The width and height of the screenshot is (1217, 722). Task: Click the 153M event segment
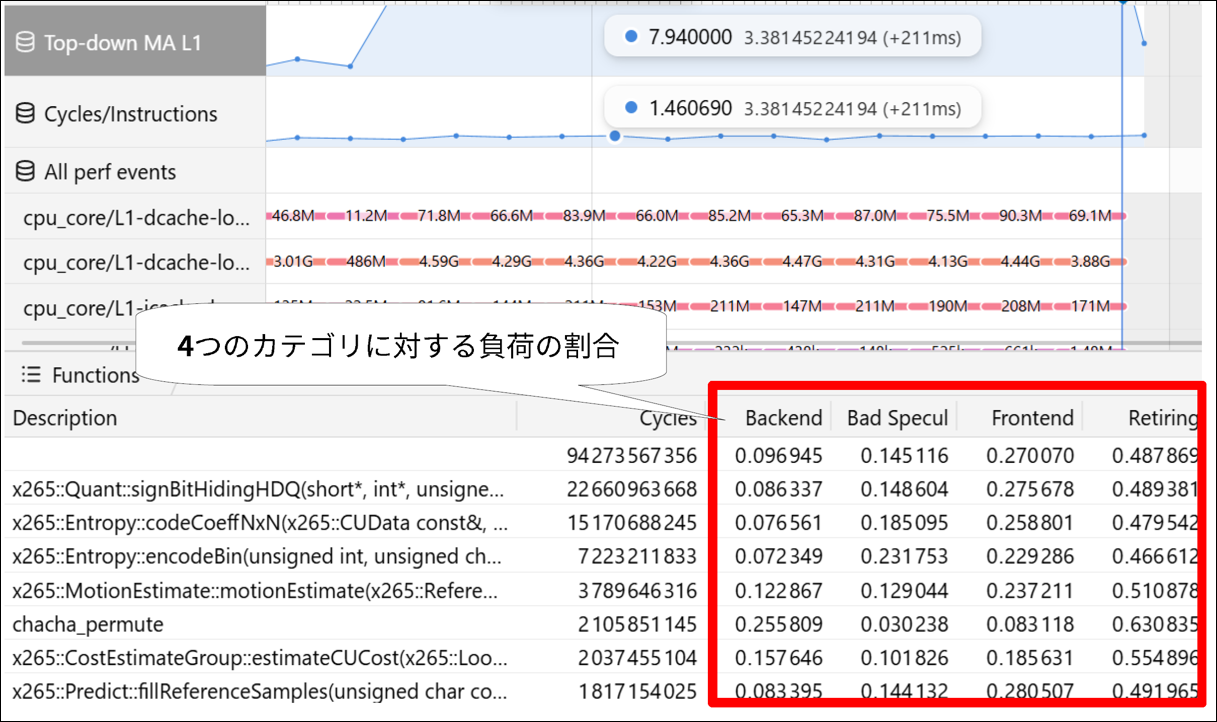point(657,306)
